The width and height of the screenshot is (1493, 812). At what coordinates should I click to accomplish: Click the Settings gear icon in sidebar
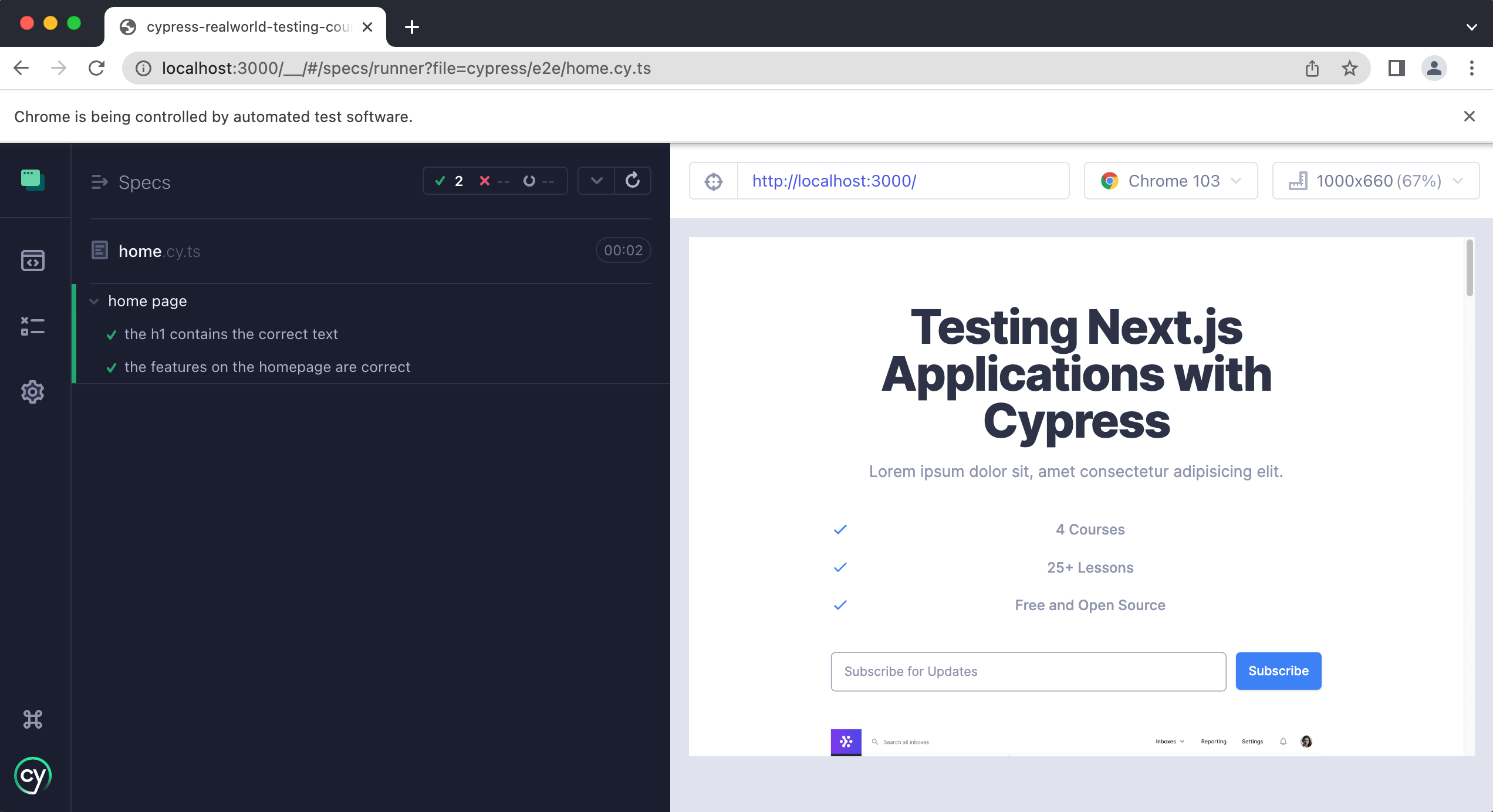[33, 391]
